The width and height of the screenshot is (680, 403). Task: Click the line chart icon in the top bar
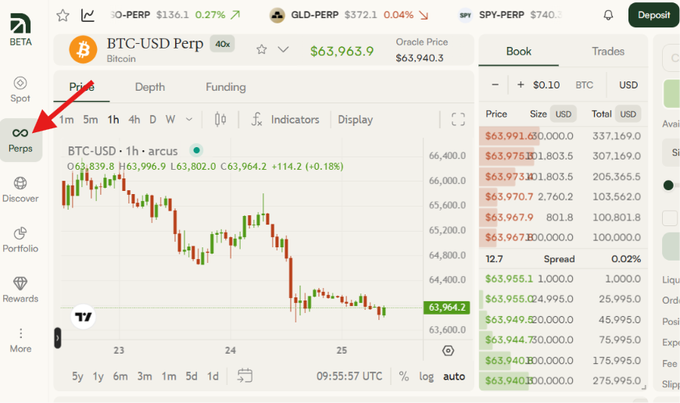point(88,16)
